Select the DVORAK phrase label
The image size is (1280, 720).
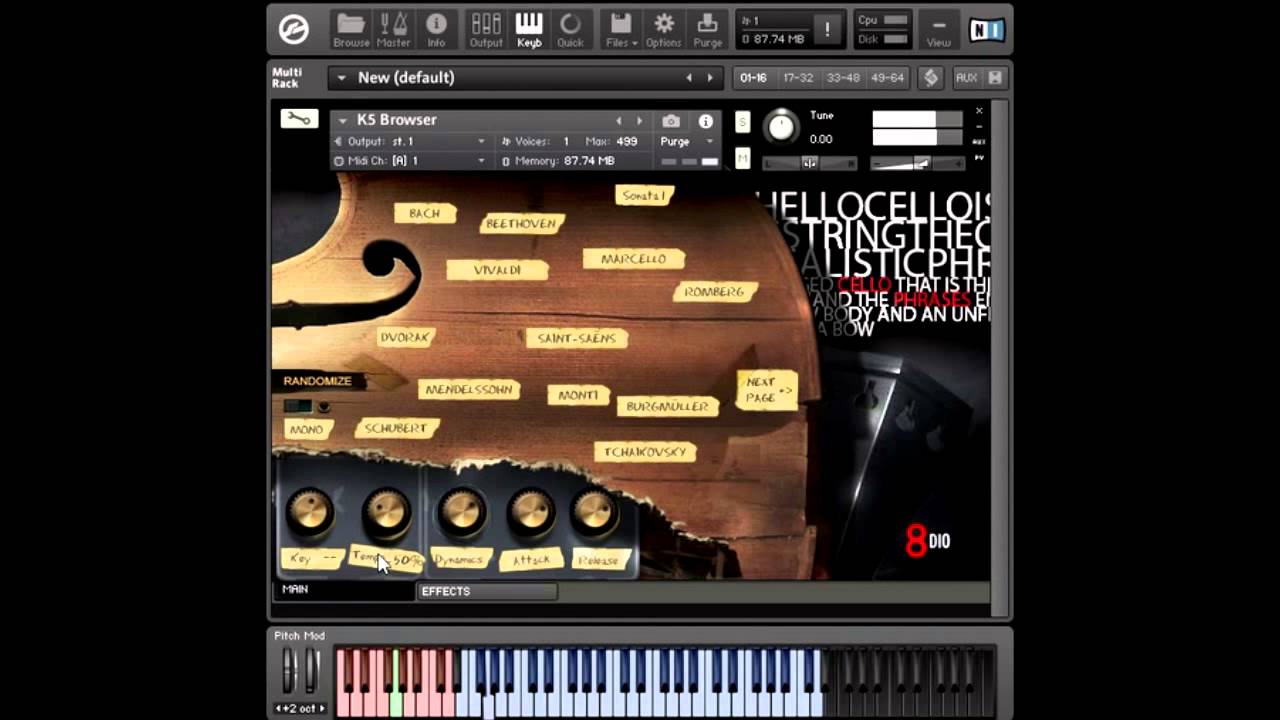point(405,338)
